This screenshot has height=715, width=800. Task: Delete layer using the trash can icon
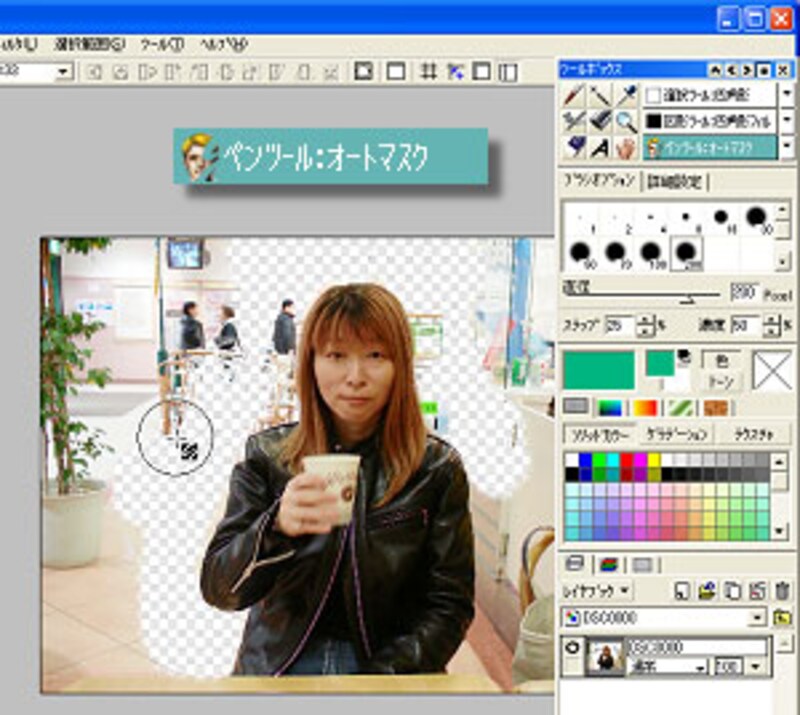pyautogui.click(x=781, y=591)
